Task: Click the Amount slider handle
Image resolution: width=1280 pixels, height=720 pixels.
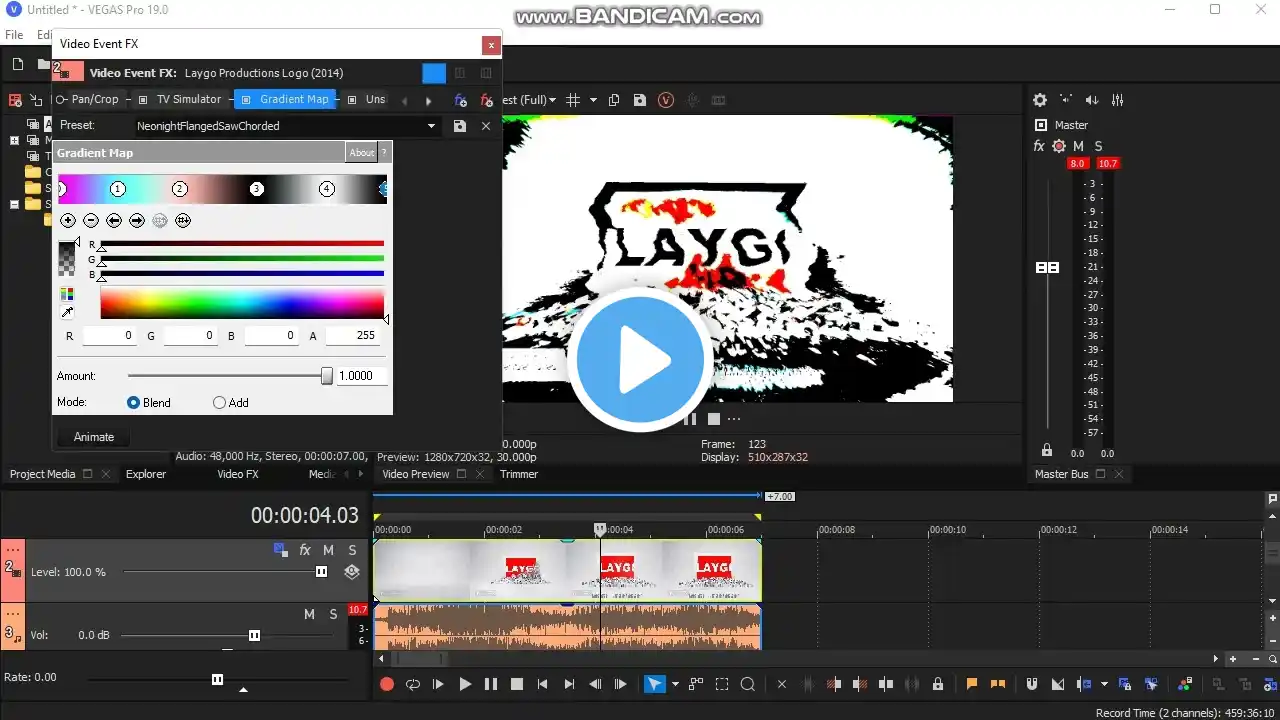Action: tap(327, 376)
